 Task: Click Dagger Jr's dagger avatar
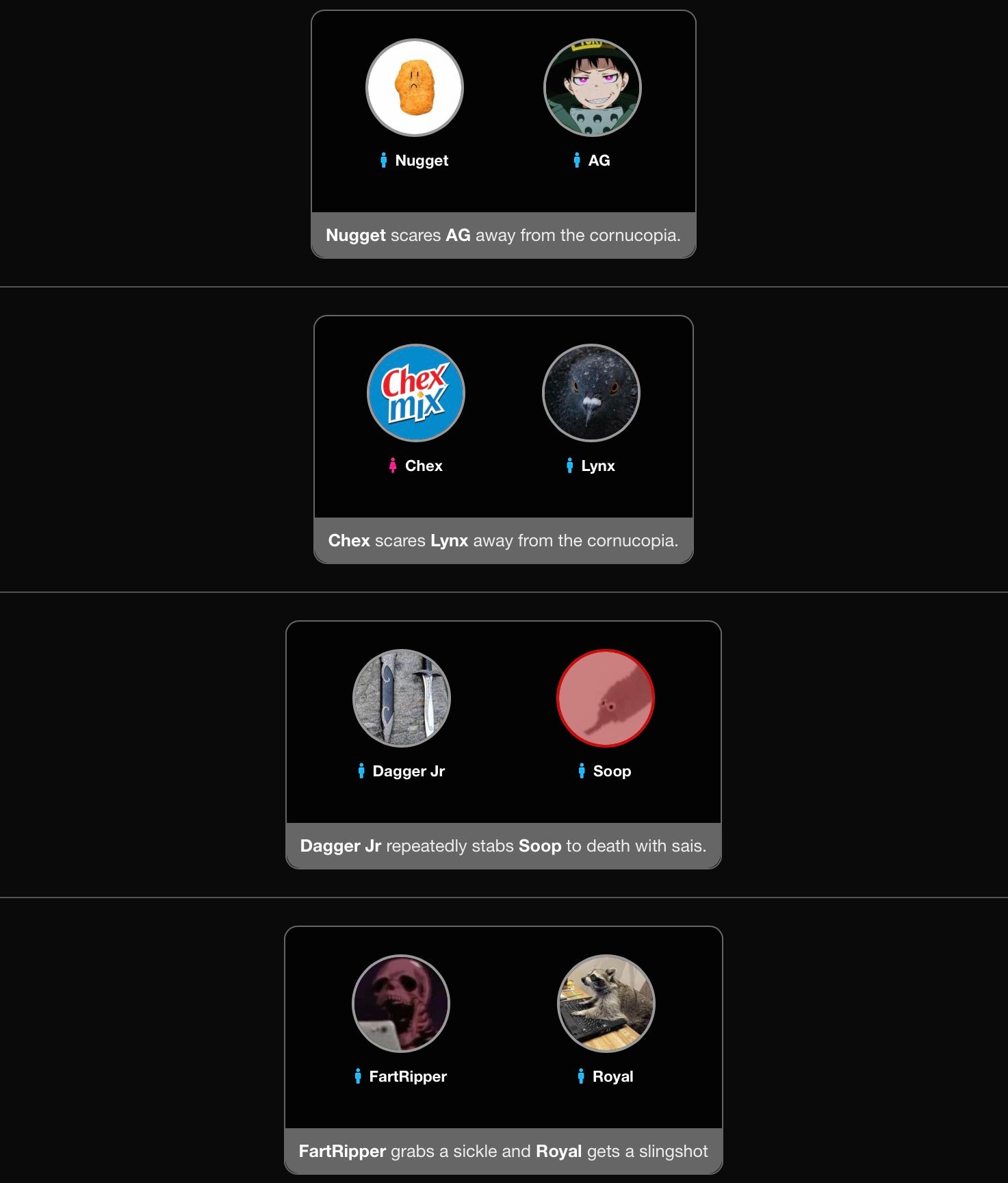(402, 698)
